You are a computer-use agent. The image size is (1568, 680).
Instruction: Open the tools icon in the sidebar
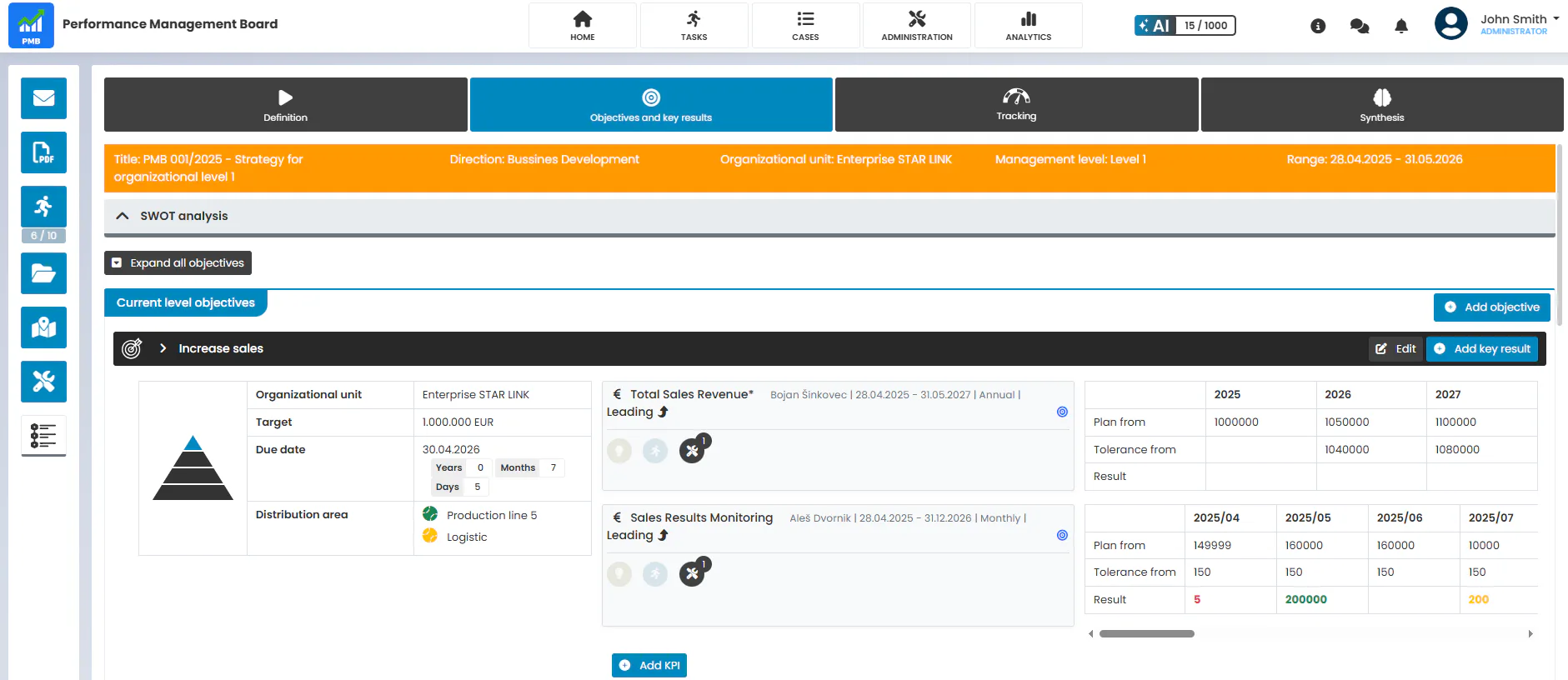pos(43,382)
